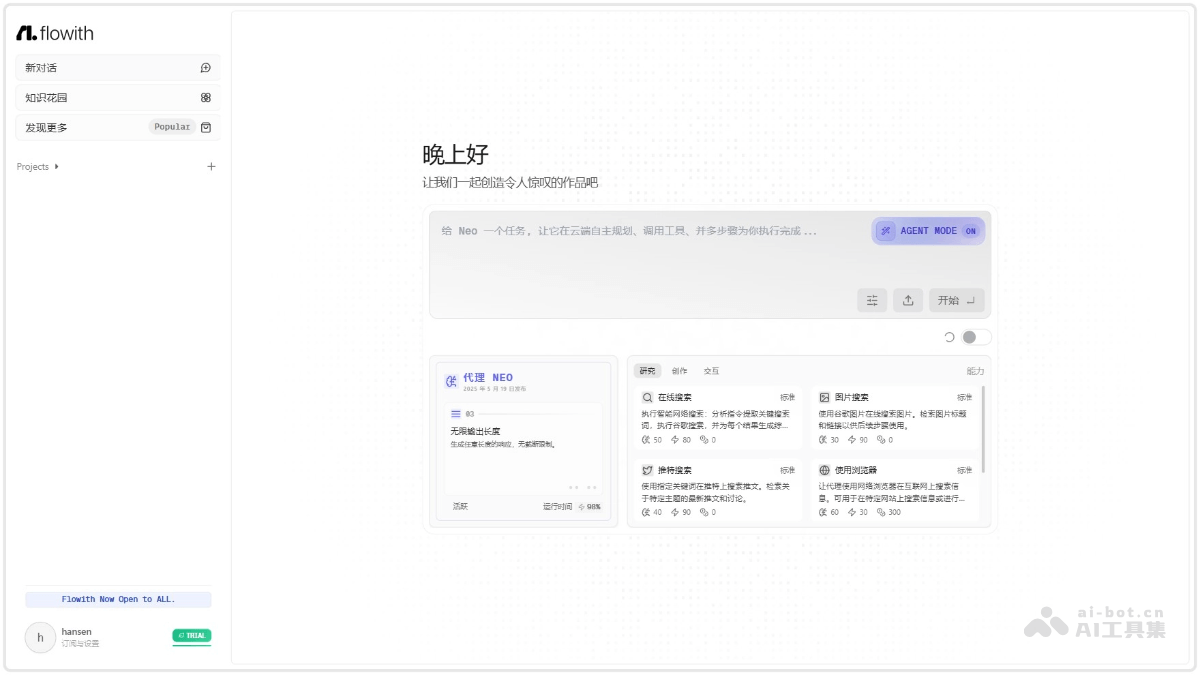Select the Twitter bird icon on 推特搜索 card
The image size is (1200, 675).
(646, 469)
